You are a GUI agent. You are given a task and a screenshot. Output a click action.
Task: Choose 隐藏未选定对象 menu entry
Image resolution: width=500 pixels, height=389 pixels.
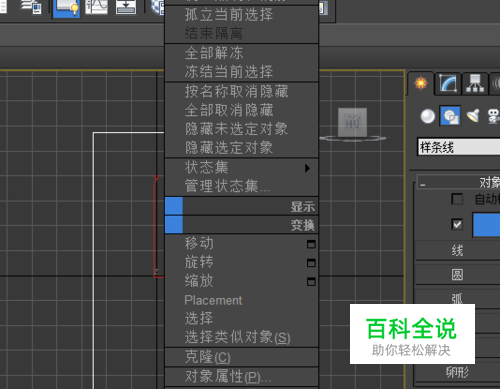(242, 129)
